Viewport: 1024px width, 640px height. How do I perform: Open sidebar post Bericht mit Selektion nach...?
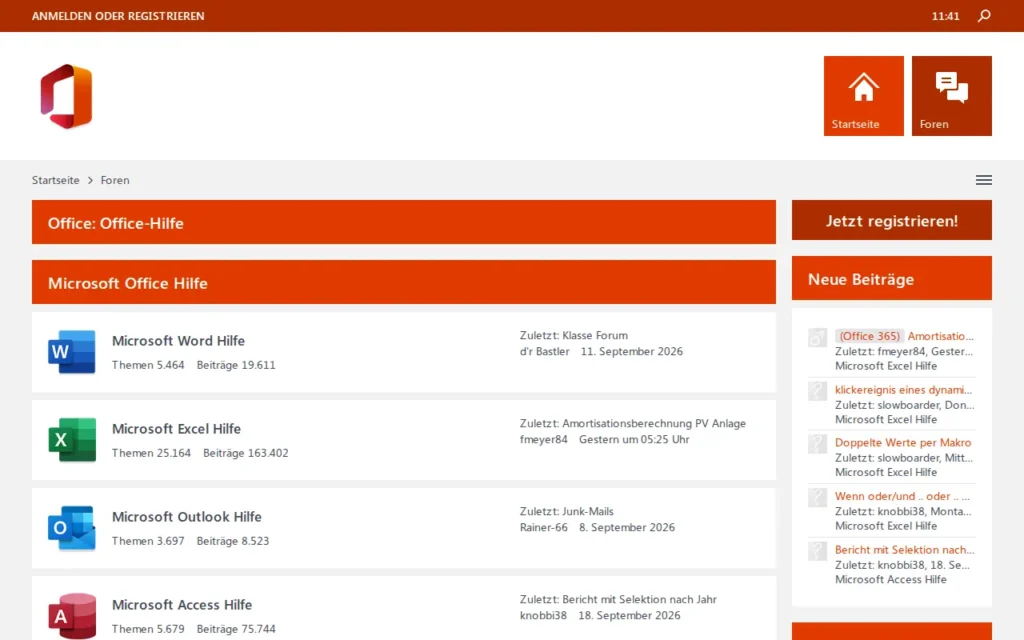[x=904, y=550]
